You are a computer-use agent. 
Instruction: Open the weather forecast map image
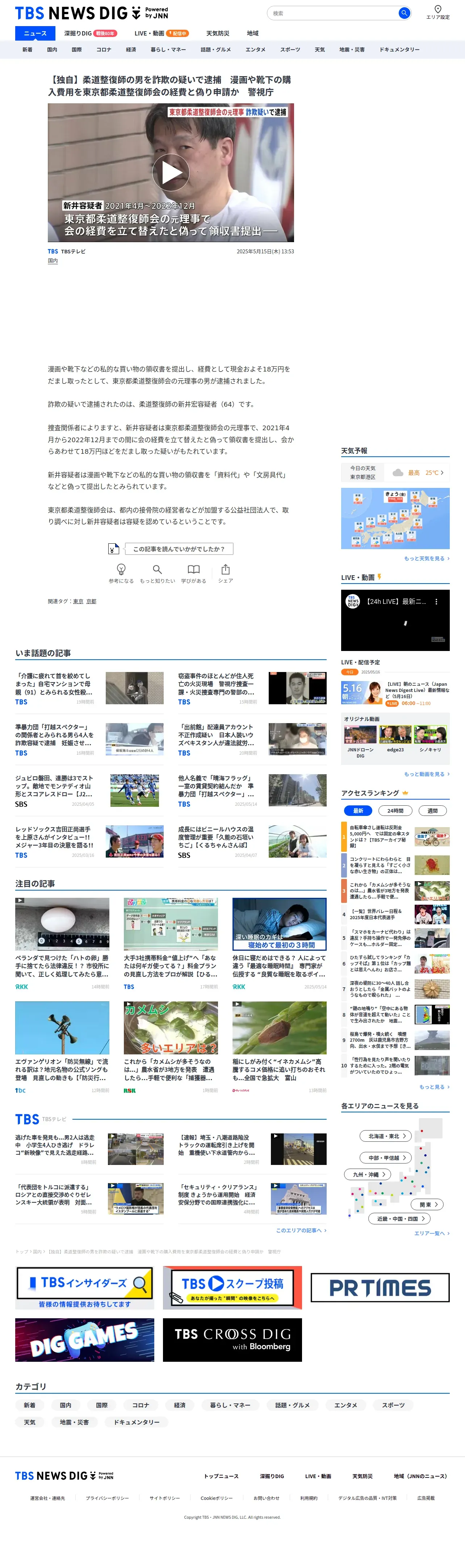point(395,519)
